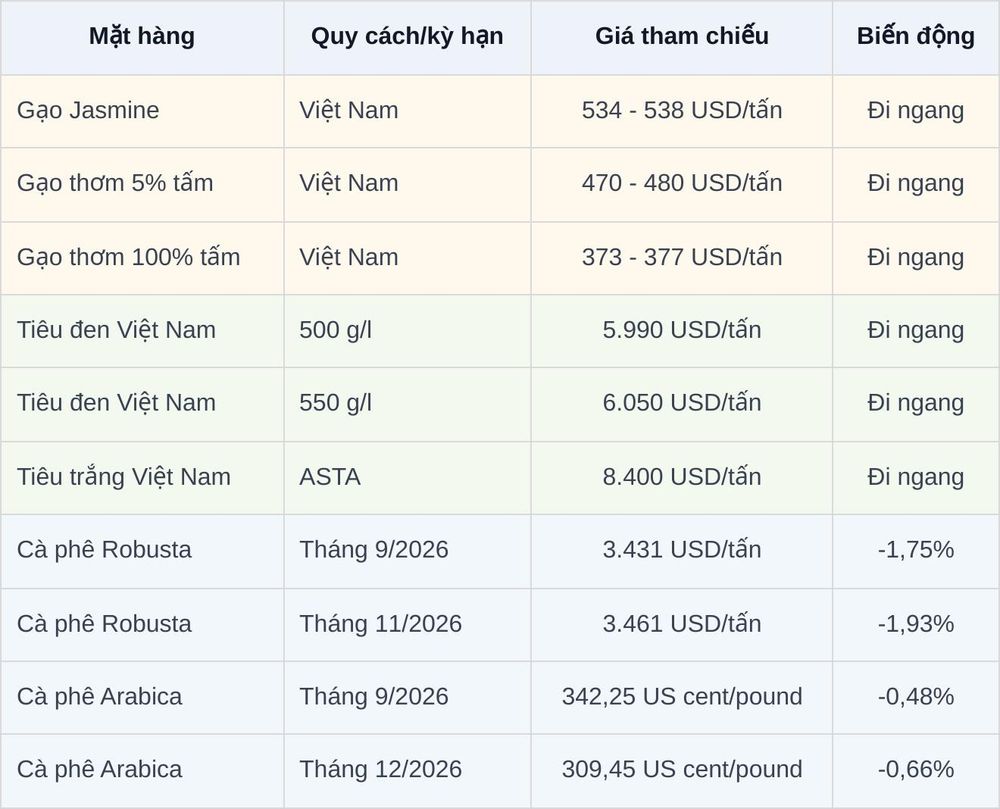Select the Gạo thơm 100% tấm cell
This screenshot has height=809, width=1000.
(142, 258)
